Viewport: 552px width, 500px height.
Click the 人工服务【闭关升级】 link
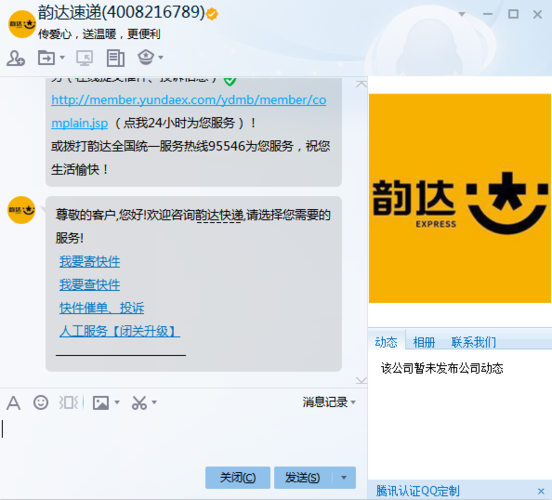[x=120, y=331]
